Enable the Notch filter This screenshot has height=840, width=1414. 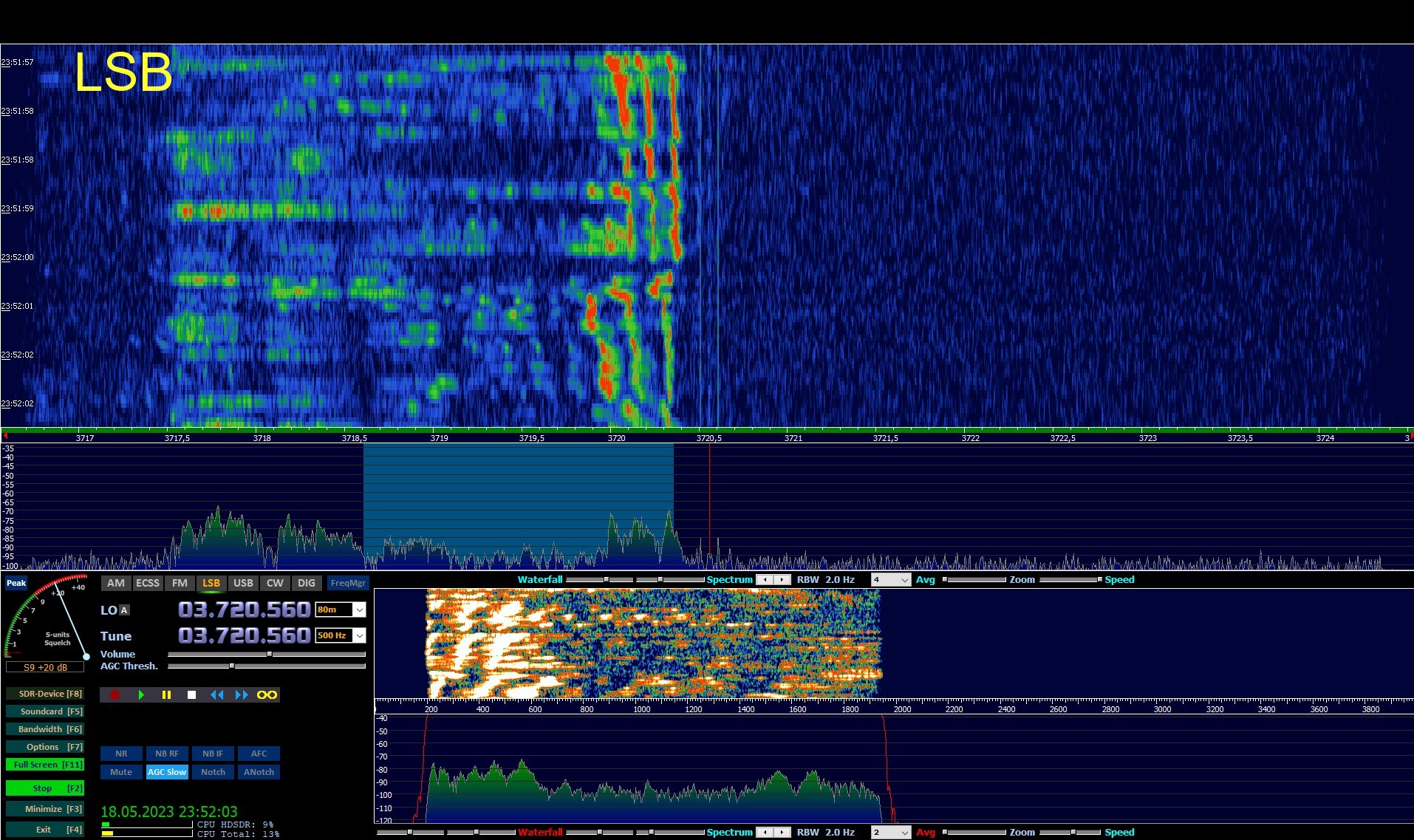(x=213, y=772)
